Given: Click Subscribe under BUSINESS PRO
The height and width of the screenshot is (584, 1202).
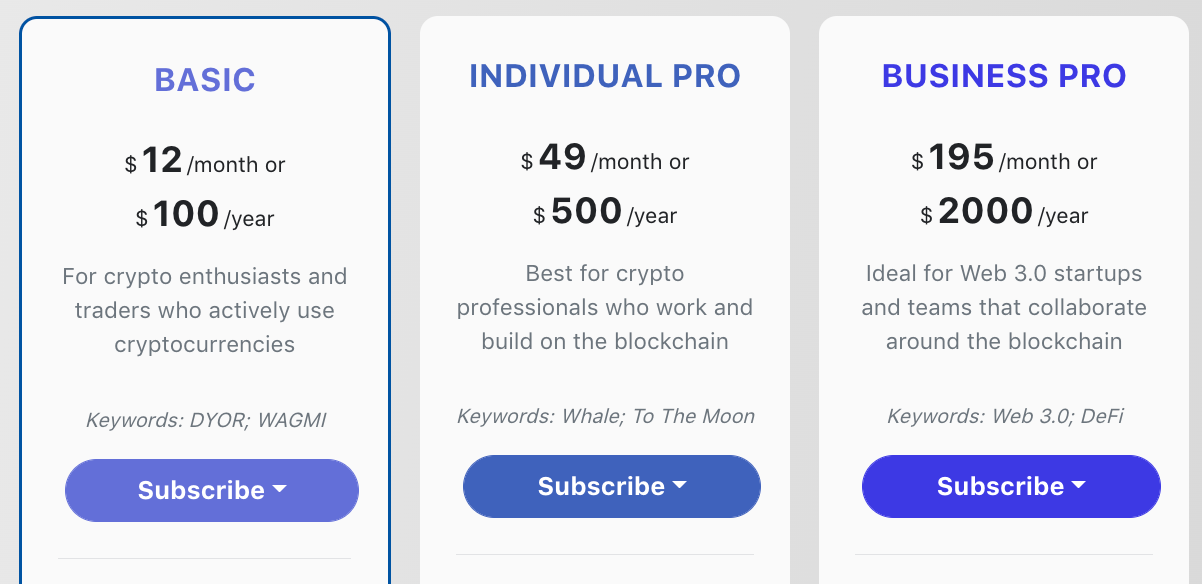Looking at the screenshot, I should click(x=1011, y=486).
